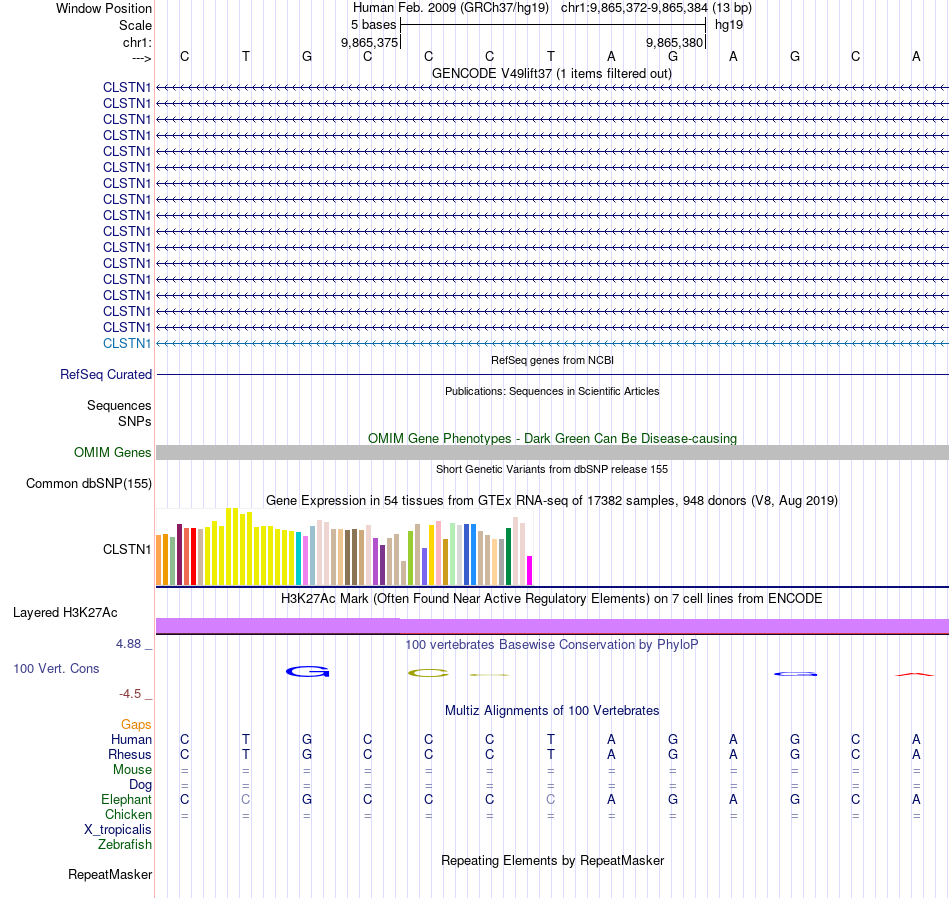Open the Repeating Elements by RepeatMasker title
The height and width of the screenshot is (898, 950).
[552, 861]
